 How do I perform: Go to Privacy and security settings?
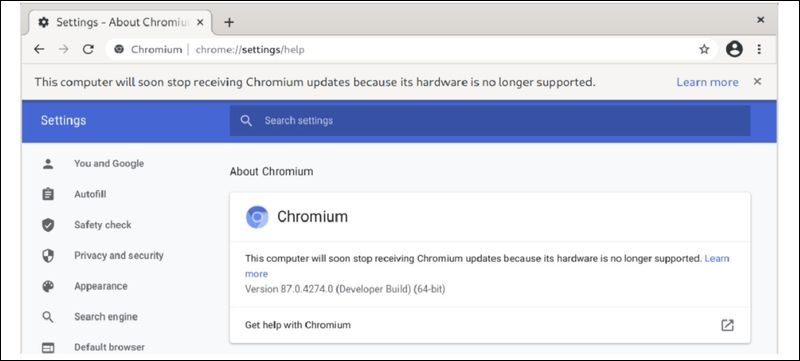click(x=118, y=255)
